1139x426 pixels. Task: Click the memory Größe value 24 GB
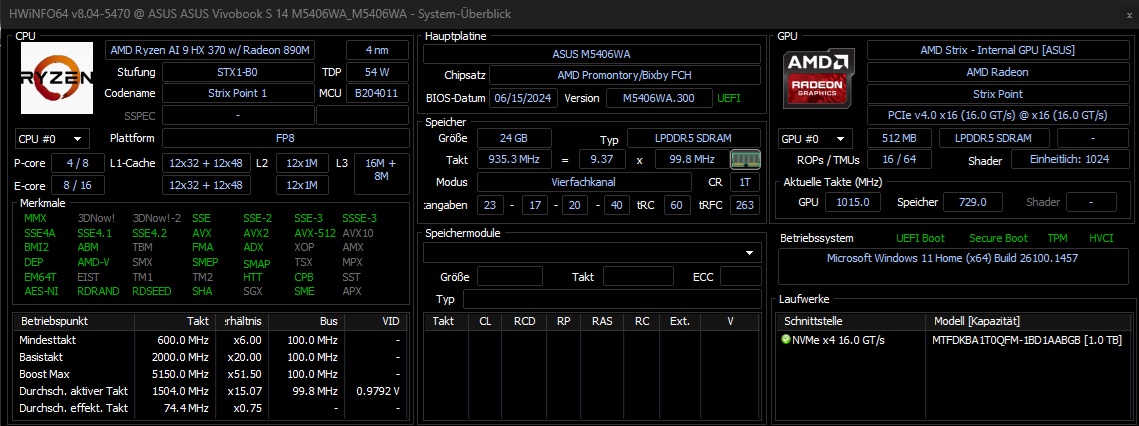tap(514, 138)
